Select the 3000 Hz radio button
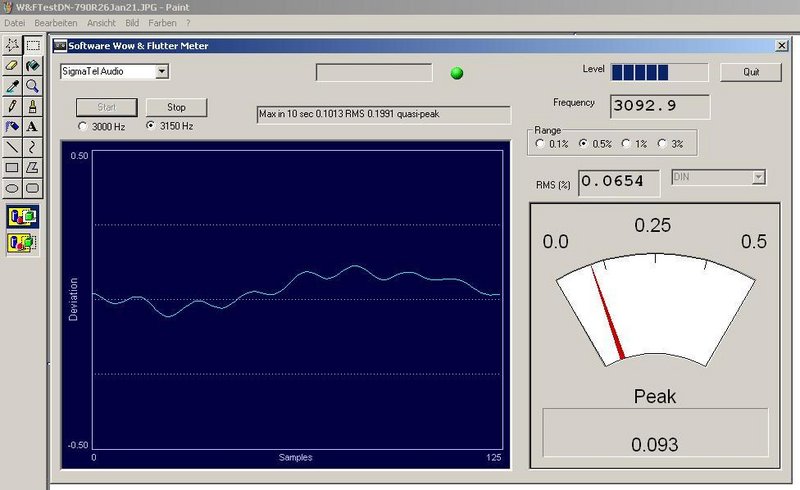 click(x=83, y=126)
